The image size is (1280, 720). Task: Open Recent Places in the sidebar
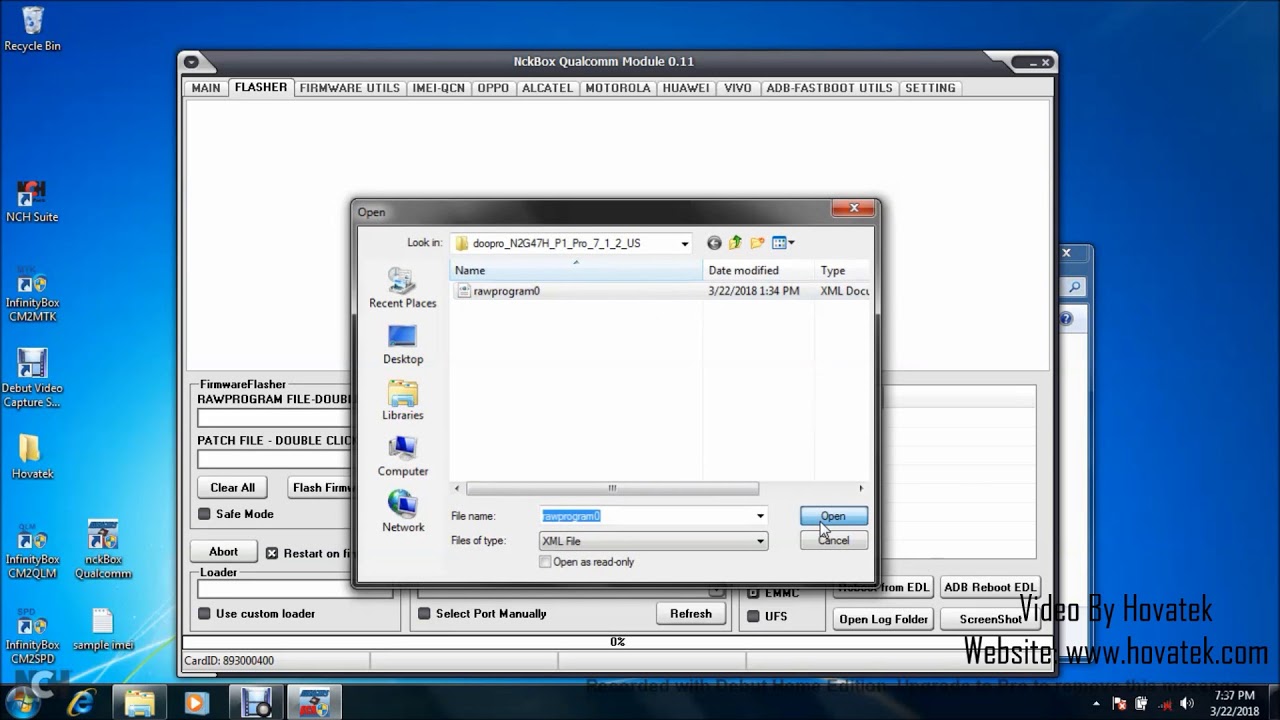[403, 288]
